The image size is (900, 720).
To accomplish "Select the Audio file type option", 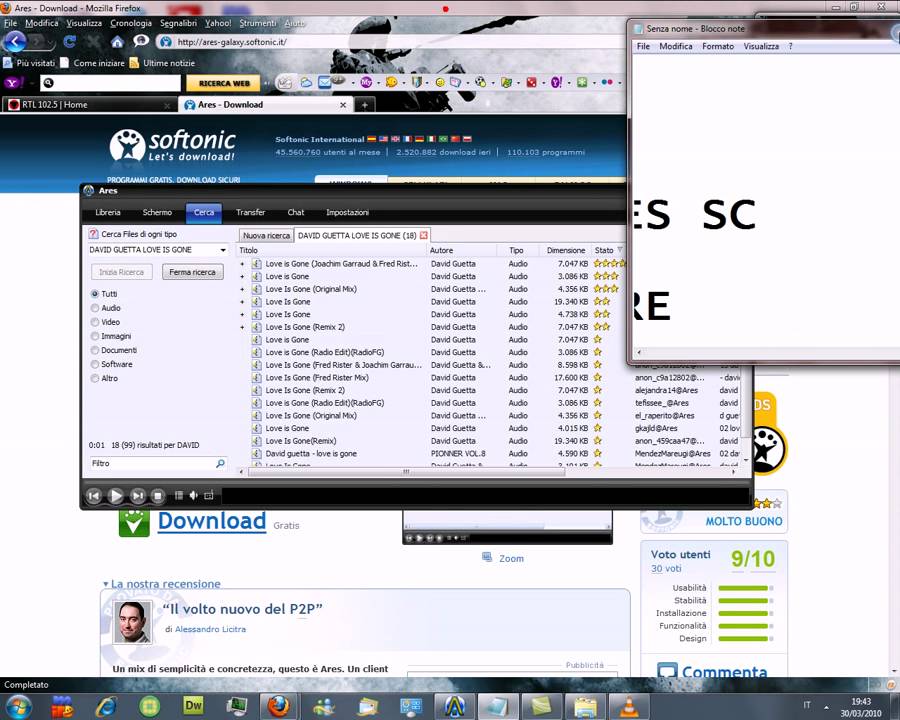I will 95,308.
